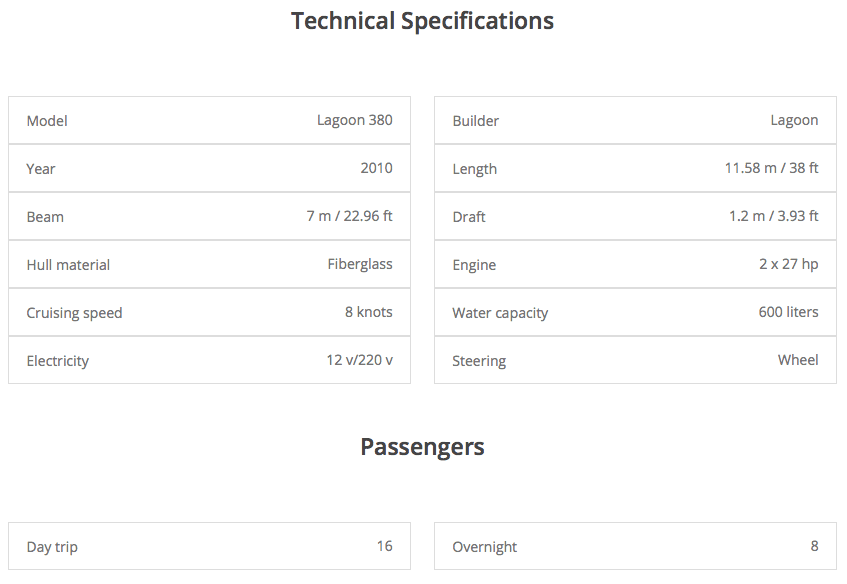The height and width of the screenshot is (584, 847).
Task: Click the Draft row label
Action: [x=468, y=217]
